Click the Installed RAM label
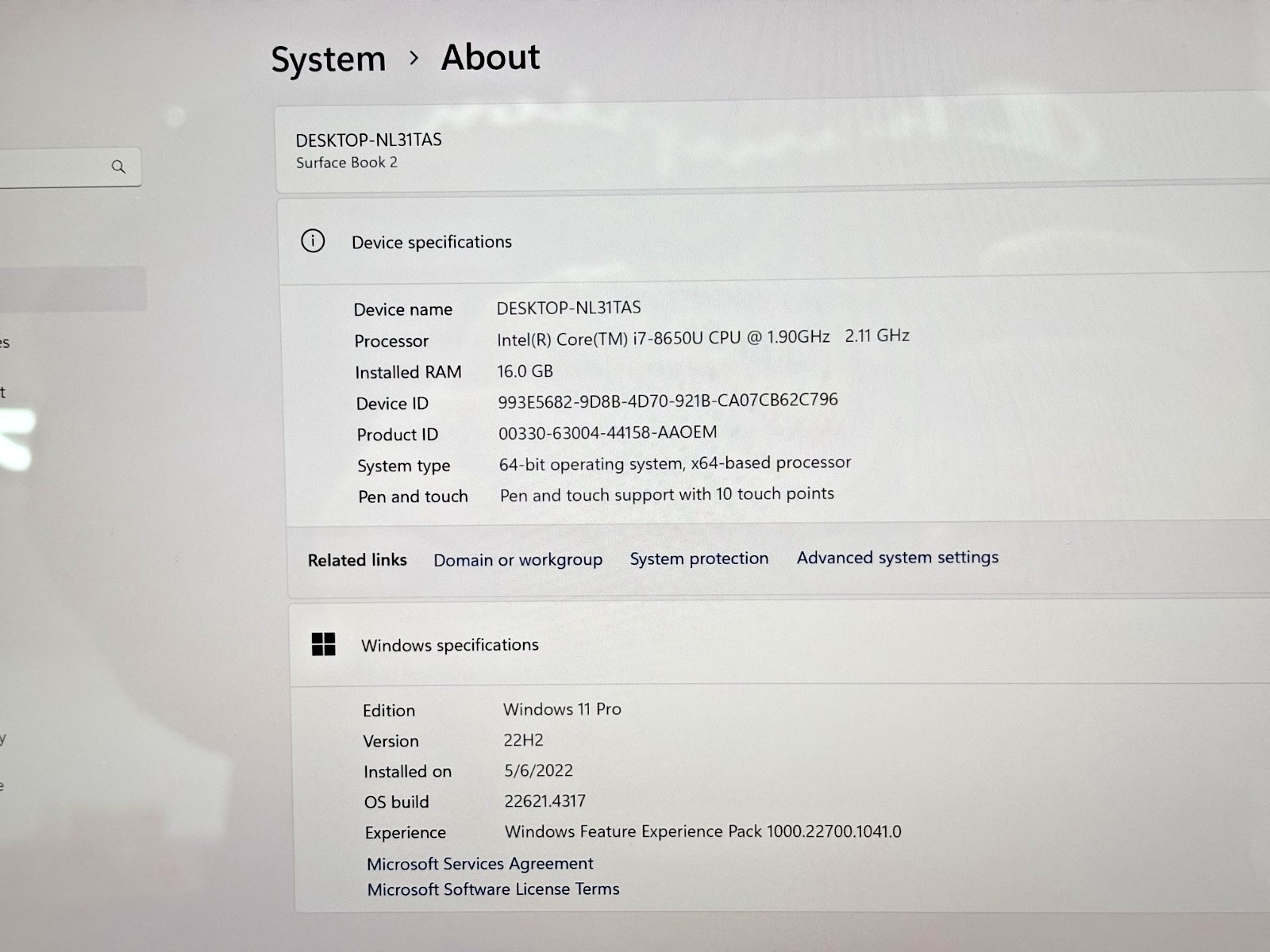Viewport: 1270px width, 952px height. pos(408,372)
